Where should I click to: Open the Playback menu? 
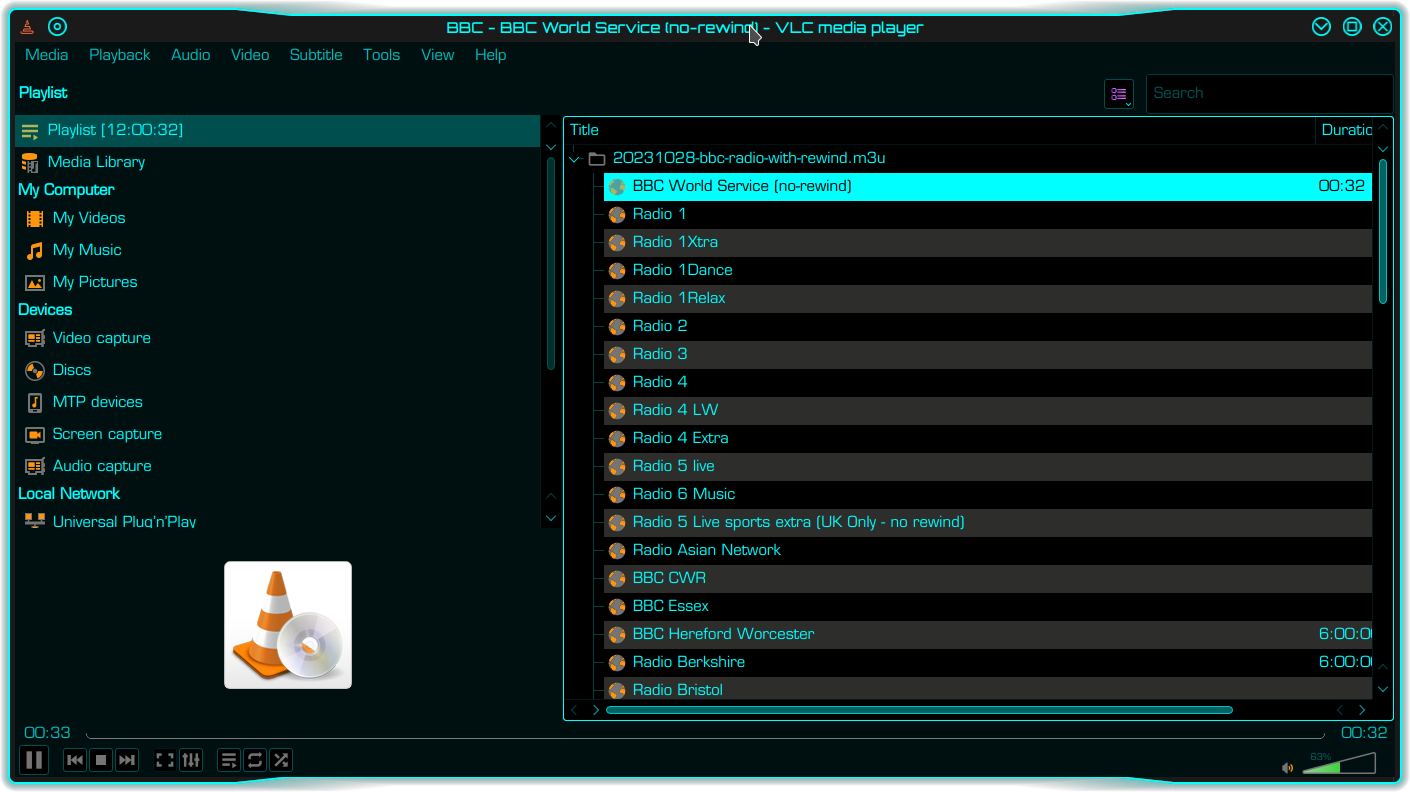119,55
